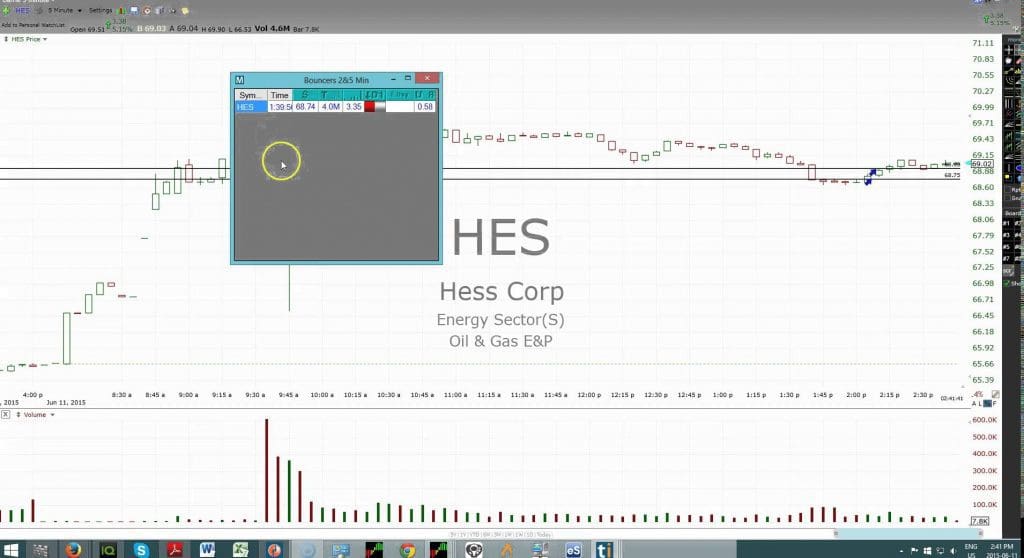Expand the Volume pane dropdown
The width and height of the screenshot is (1024, 558).
[x=52, y=414]
